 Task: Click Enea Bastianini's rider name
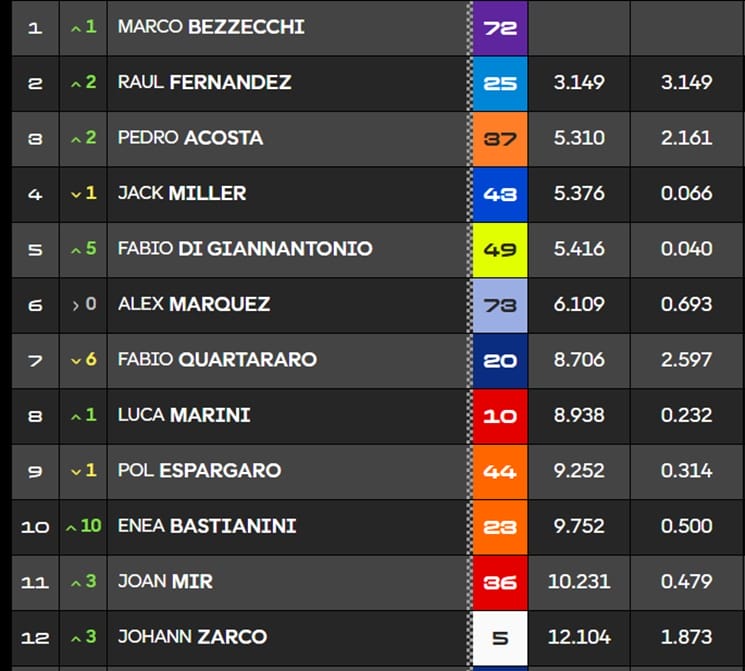pyautogui.click(x=207, y=526)
